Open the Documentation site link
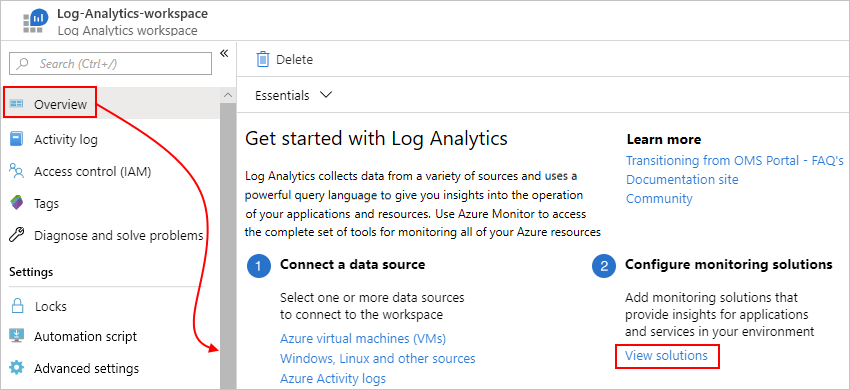The image size is (850, 390). pos(682,180)
